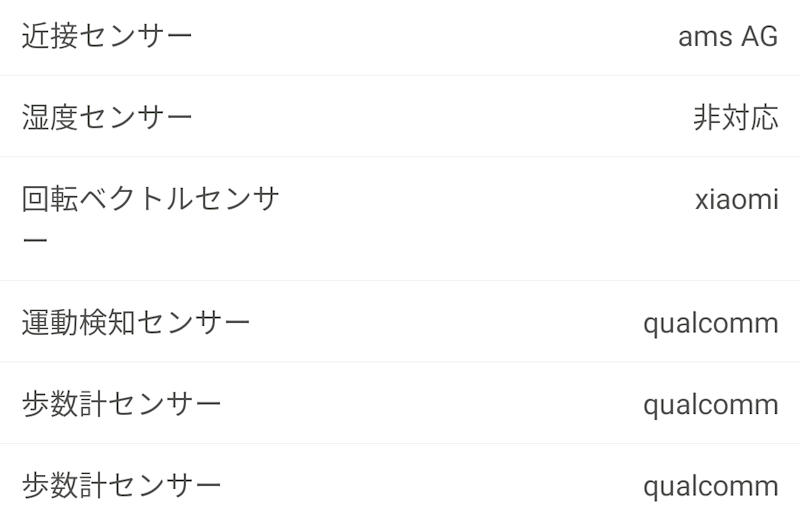The image size is (800, 524).
Task: Click the wrapped "ー" under 回転ベクトルセンサ
Action: 35,242
